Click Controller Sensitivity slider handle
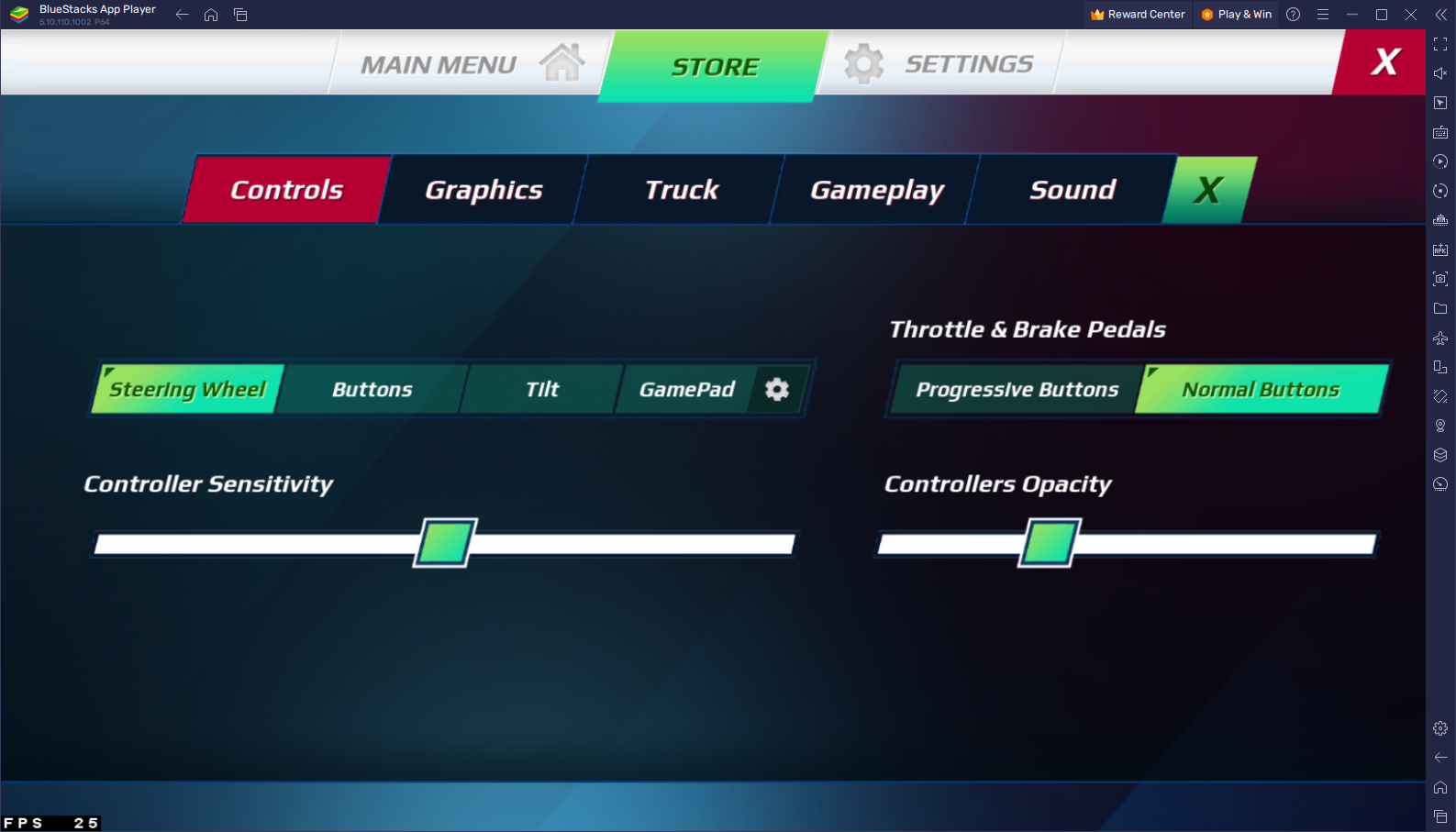Screen dimensions: 1456x832 (445, 543)
